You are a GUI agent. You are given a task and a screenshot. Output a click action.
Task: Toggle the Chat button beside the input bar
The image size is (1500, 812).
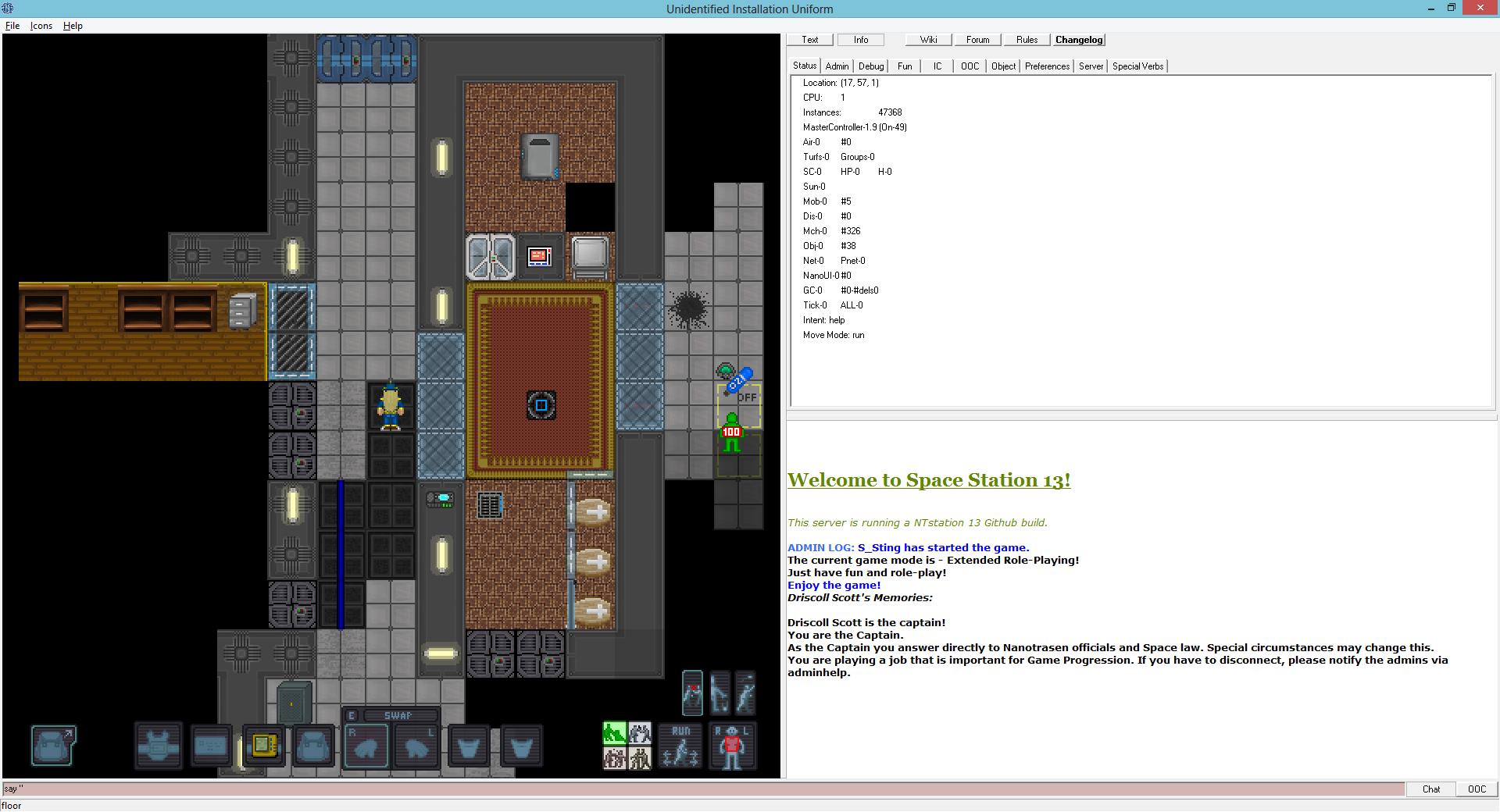(1431, 789)
